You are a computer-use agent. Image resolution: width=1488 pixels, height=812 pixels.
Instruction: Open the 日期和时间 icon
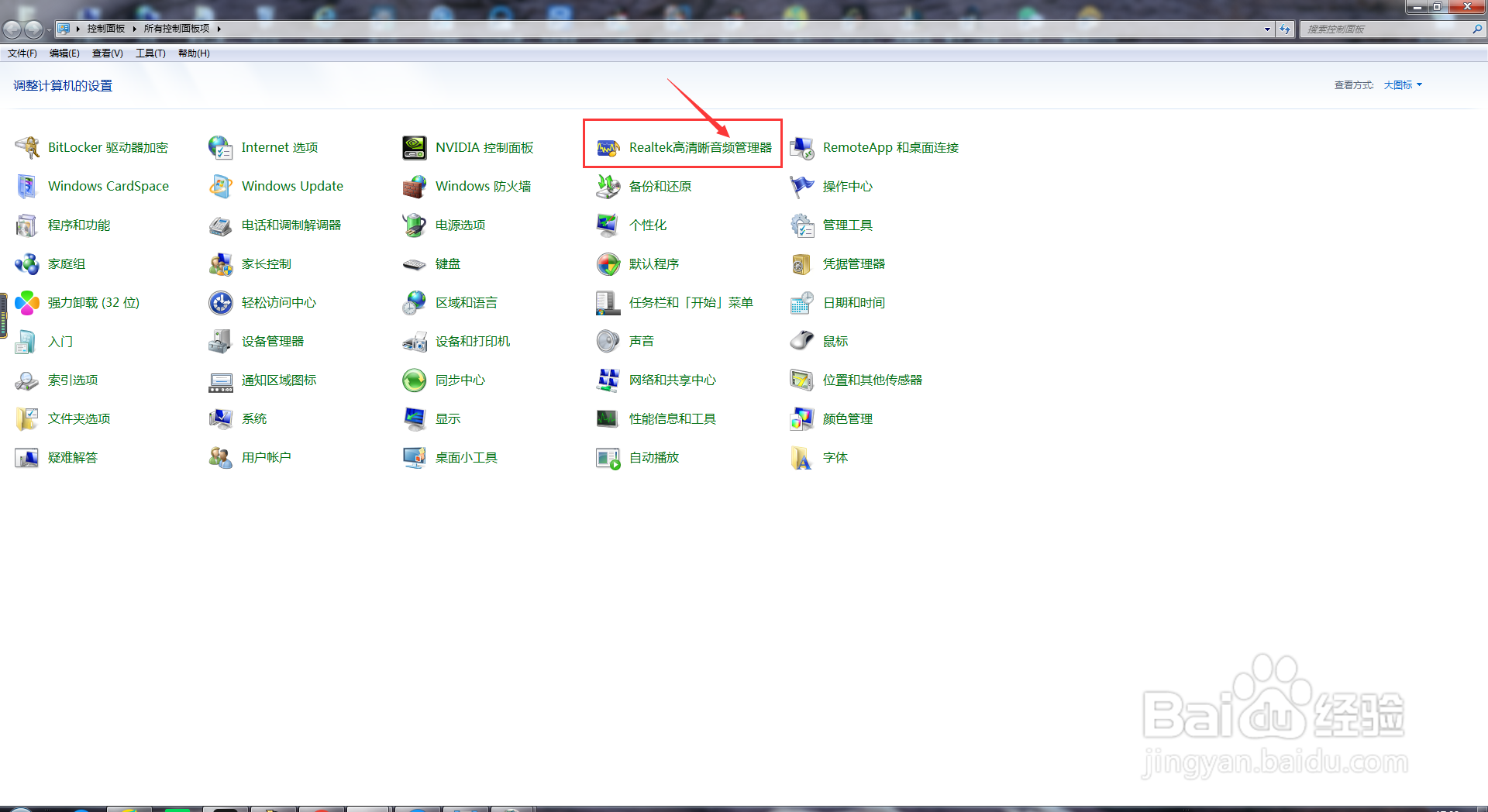tap(802, 302)
